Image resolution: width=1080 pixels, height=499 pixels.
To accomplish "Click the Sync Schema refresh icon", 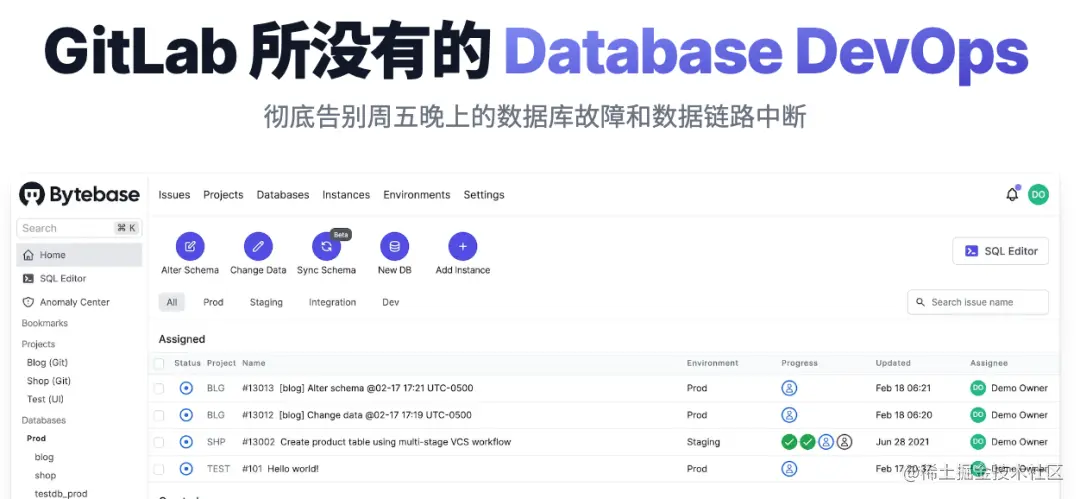I will pos(326,246).
